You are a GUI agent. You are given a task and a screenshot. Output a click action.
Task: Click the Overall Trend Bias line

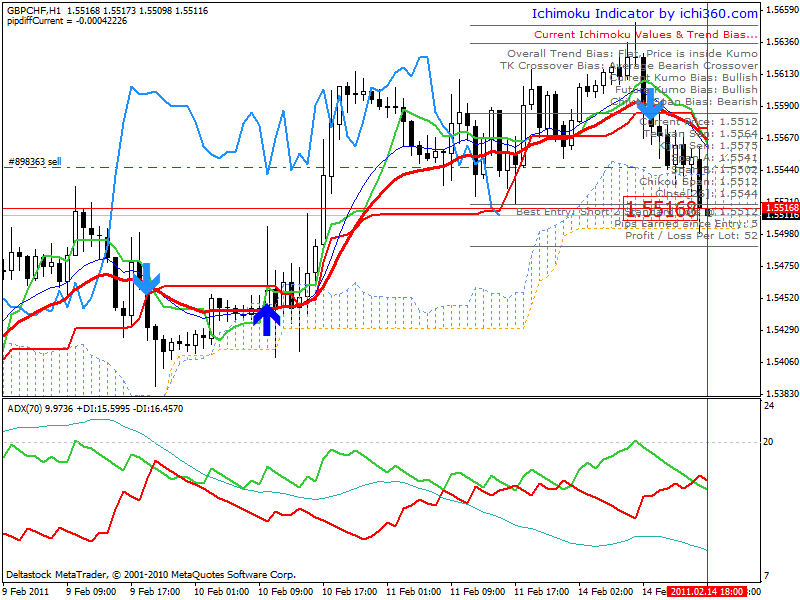point(632,54)
